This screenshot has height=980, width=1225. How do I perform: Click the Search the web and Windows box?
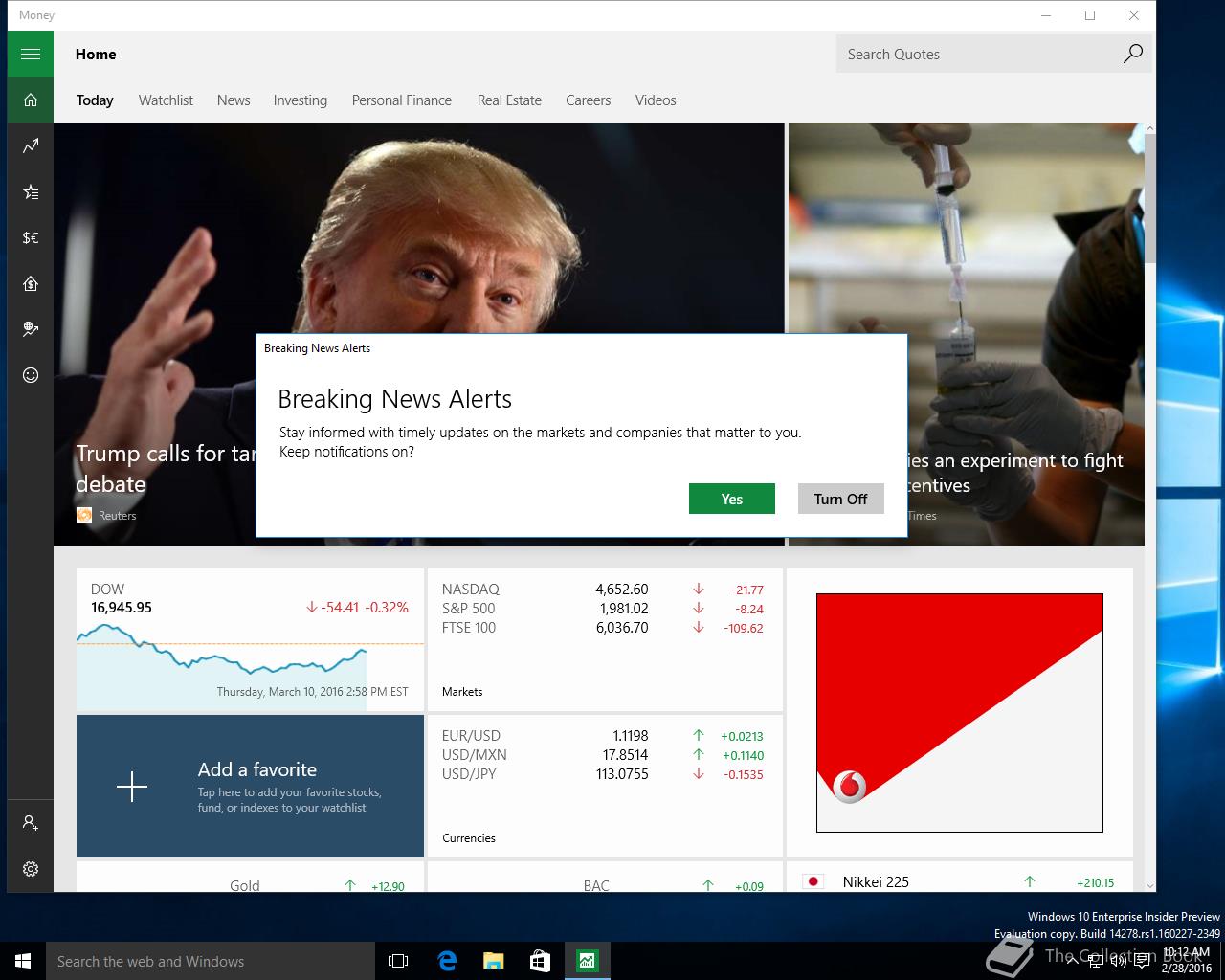pos(211,961)
